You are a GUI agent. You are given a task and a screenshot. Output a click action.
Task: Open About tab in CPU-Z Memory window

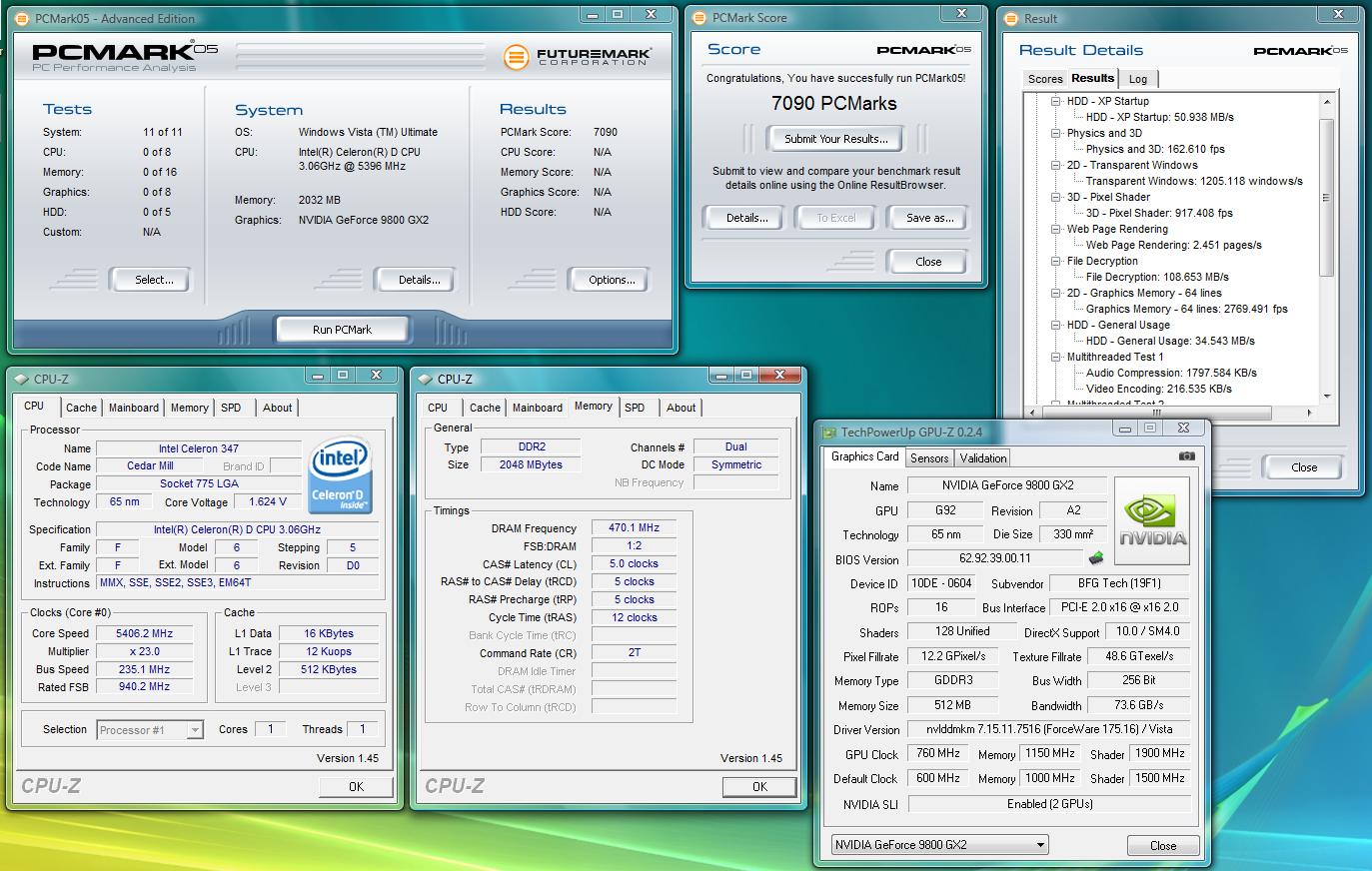point(682,408)
